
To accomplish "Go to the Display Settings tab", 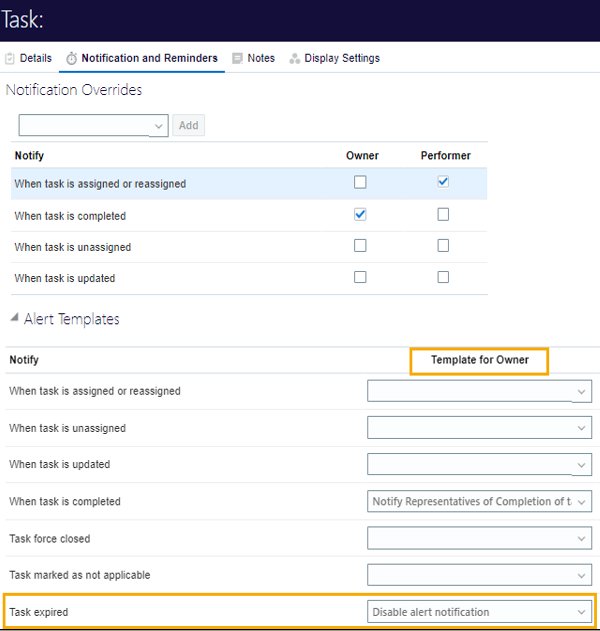I will click(x=342, y=58).
